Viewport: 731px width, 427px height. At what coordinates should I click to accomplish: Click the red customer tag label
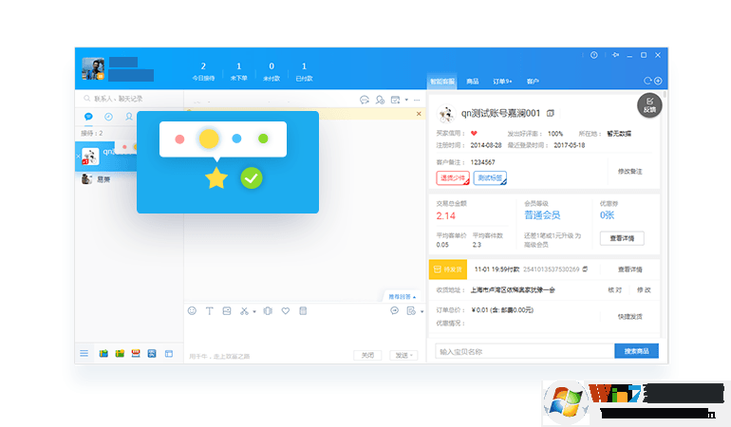(x=453, y=178)
